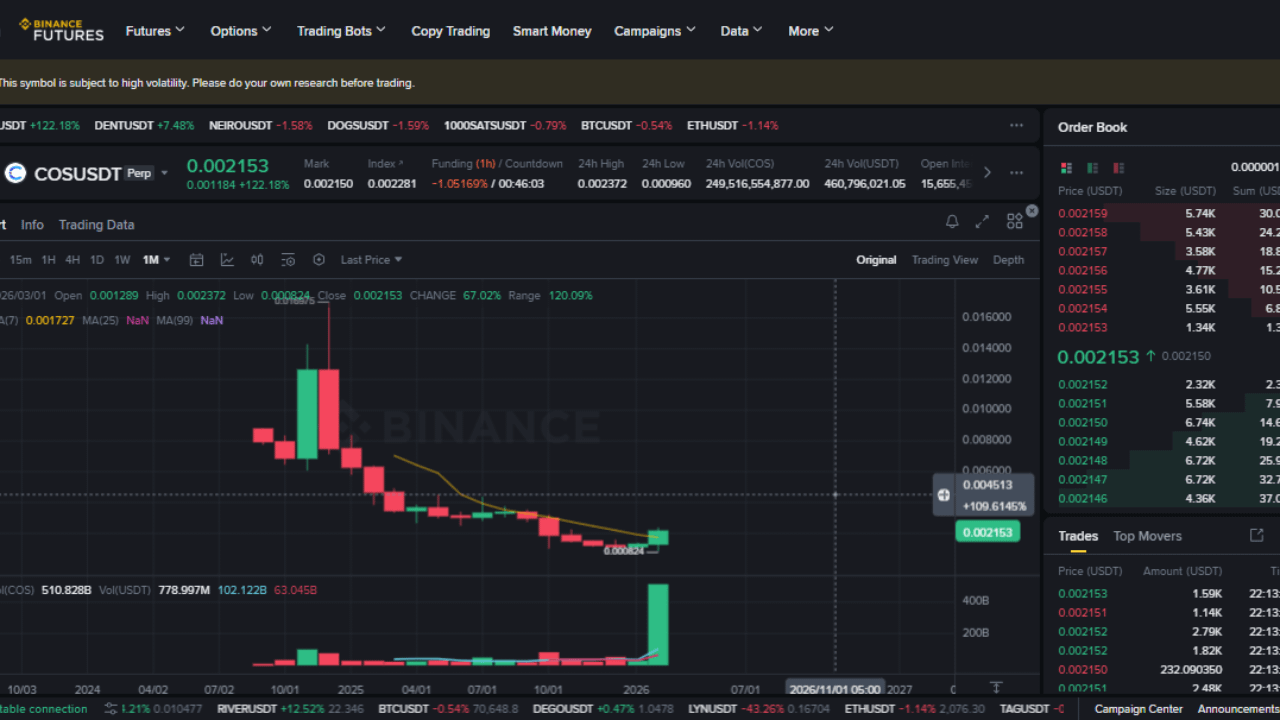Screen dimensions: 1280x720
Task: Click bid price 0.002146 in order book
Action: [x=1083, y=498]
